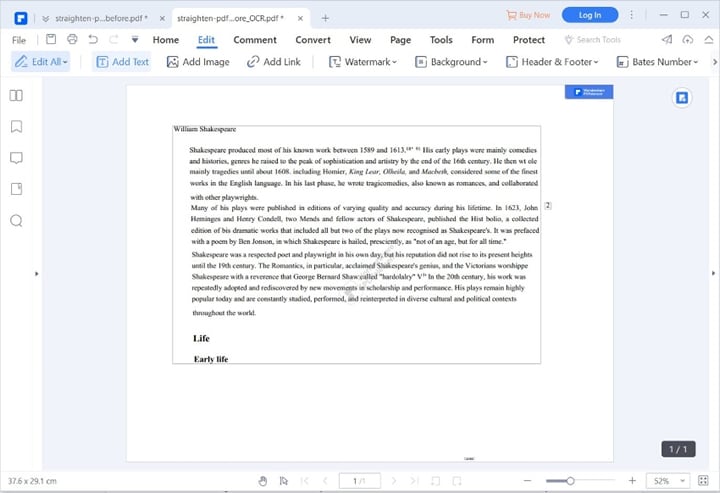Open the Page tab

click(400, 40)
